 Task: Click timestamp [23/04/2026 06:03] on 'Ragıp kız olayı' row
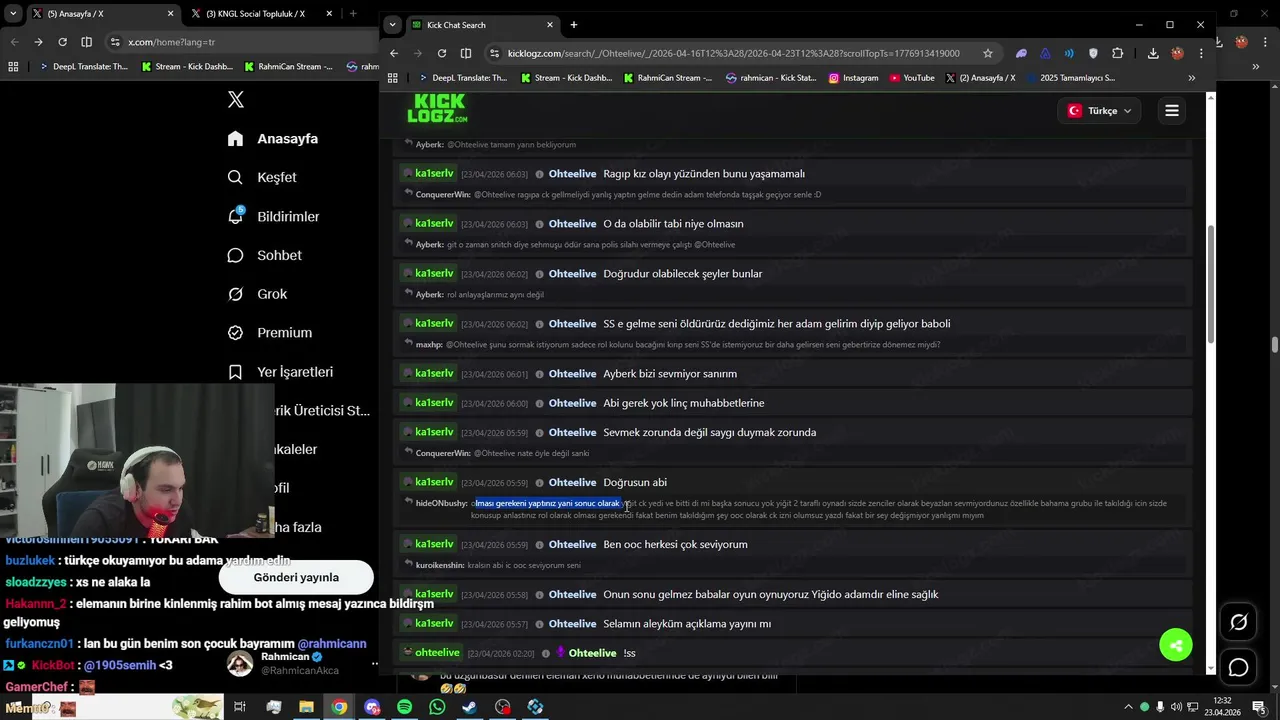click(x=494, y=175)
